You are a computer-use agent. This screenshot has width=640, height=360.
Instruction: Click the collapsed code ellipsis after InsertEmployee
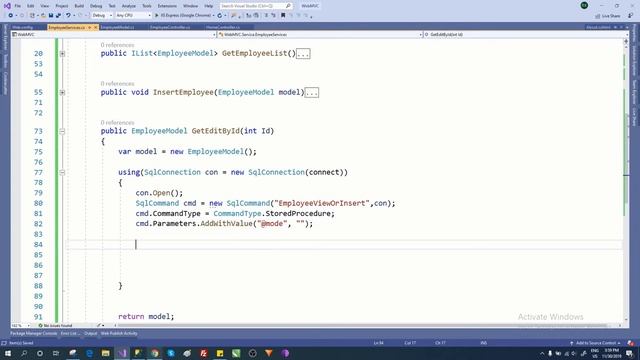311,93
